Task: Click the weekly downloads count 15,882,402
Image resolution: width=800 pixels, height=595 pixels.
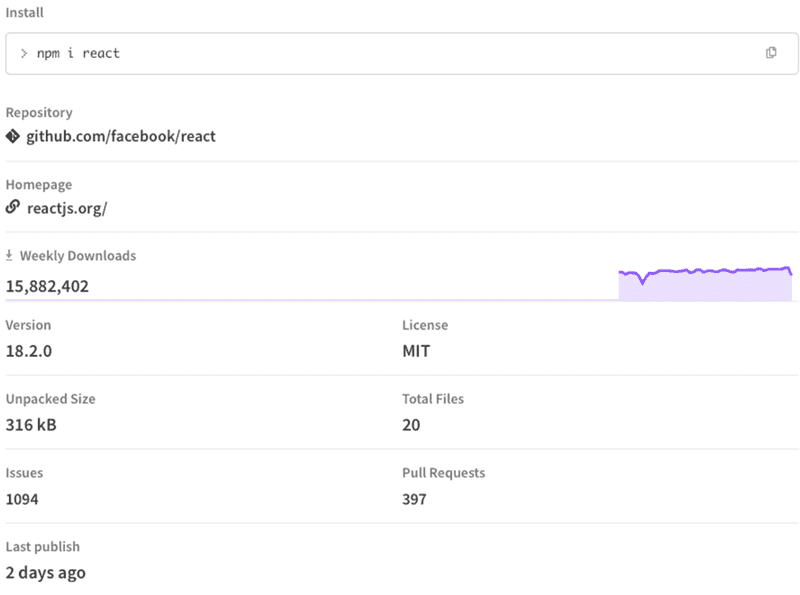Action: click(47, 286)
